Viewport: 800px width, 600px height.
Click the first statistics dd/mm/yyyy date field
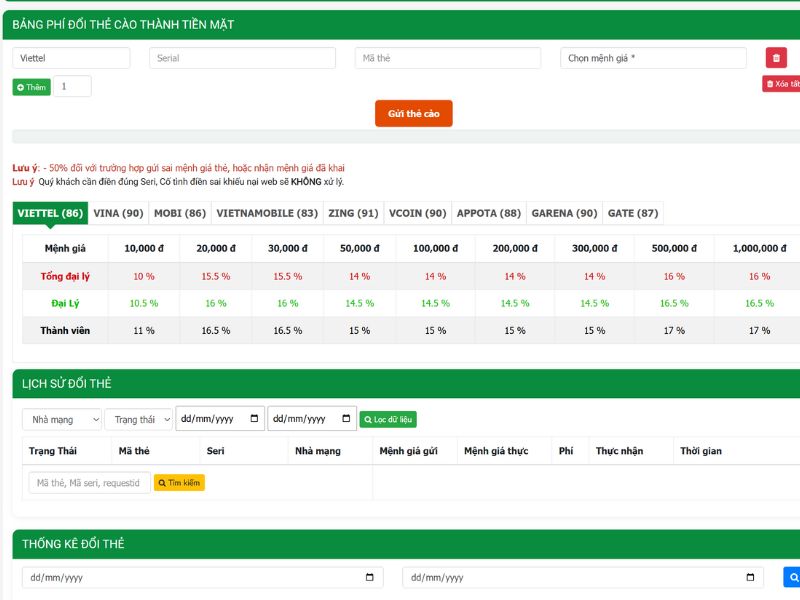click(203, 577)
